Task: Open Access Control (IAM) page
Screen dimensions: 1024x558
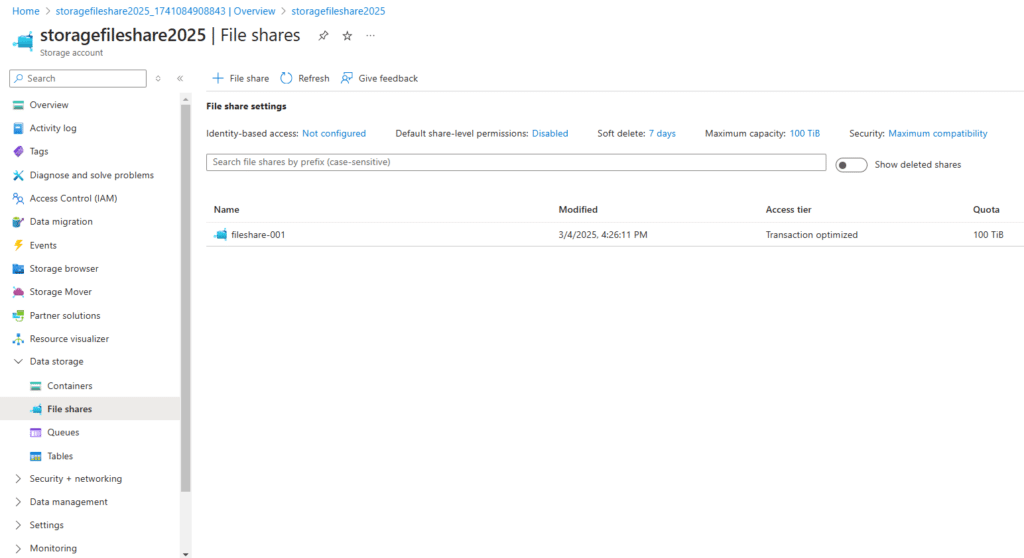Action: 73,198
